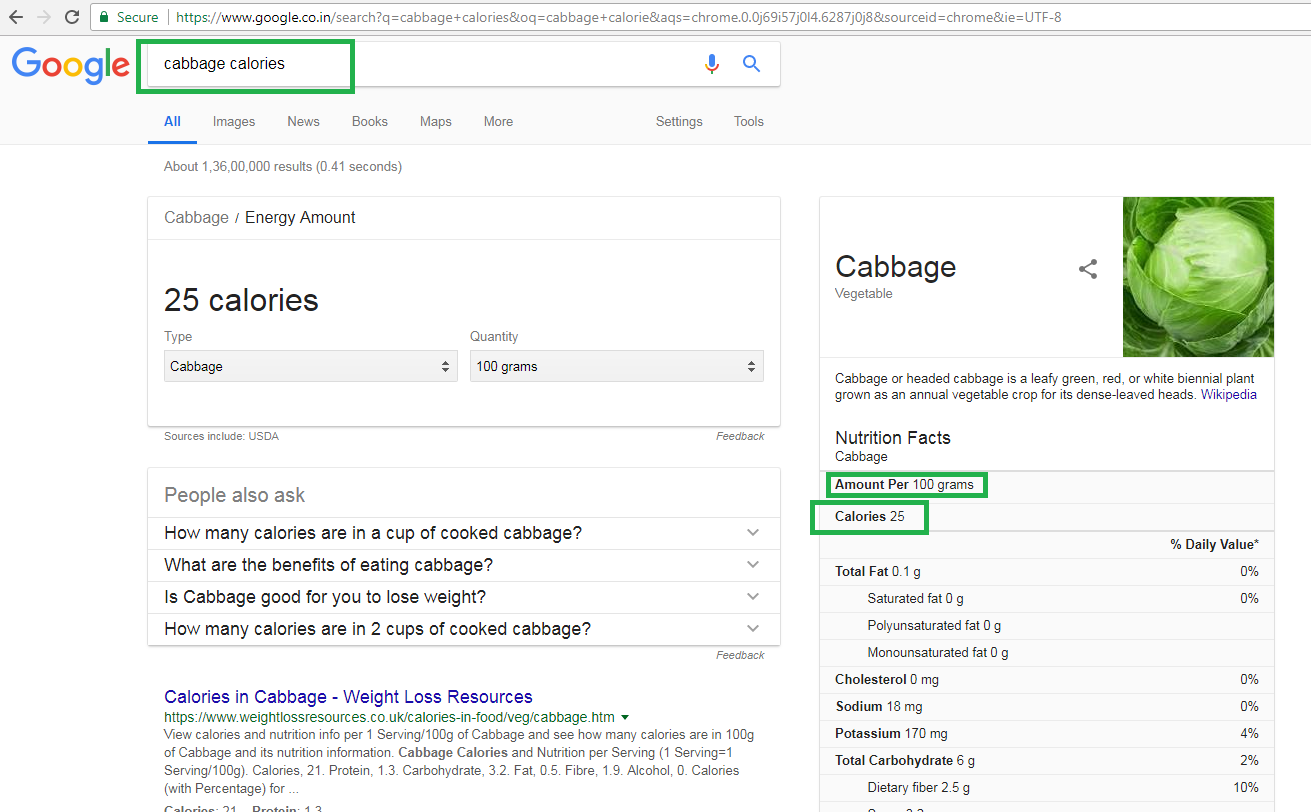1311x812 pixels.
Task: Click 'Dietary fiber 2.5 g' row
Action: pos(1047,787)
